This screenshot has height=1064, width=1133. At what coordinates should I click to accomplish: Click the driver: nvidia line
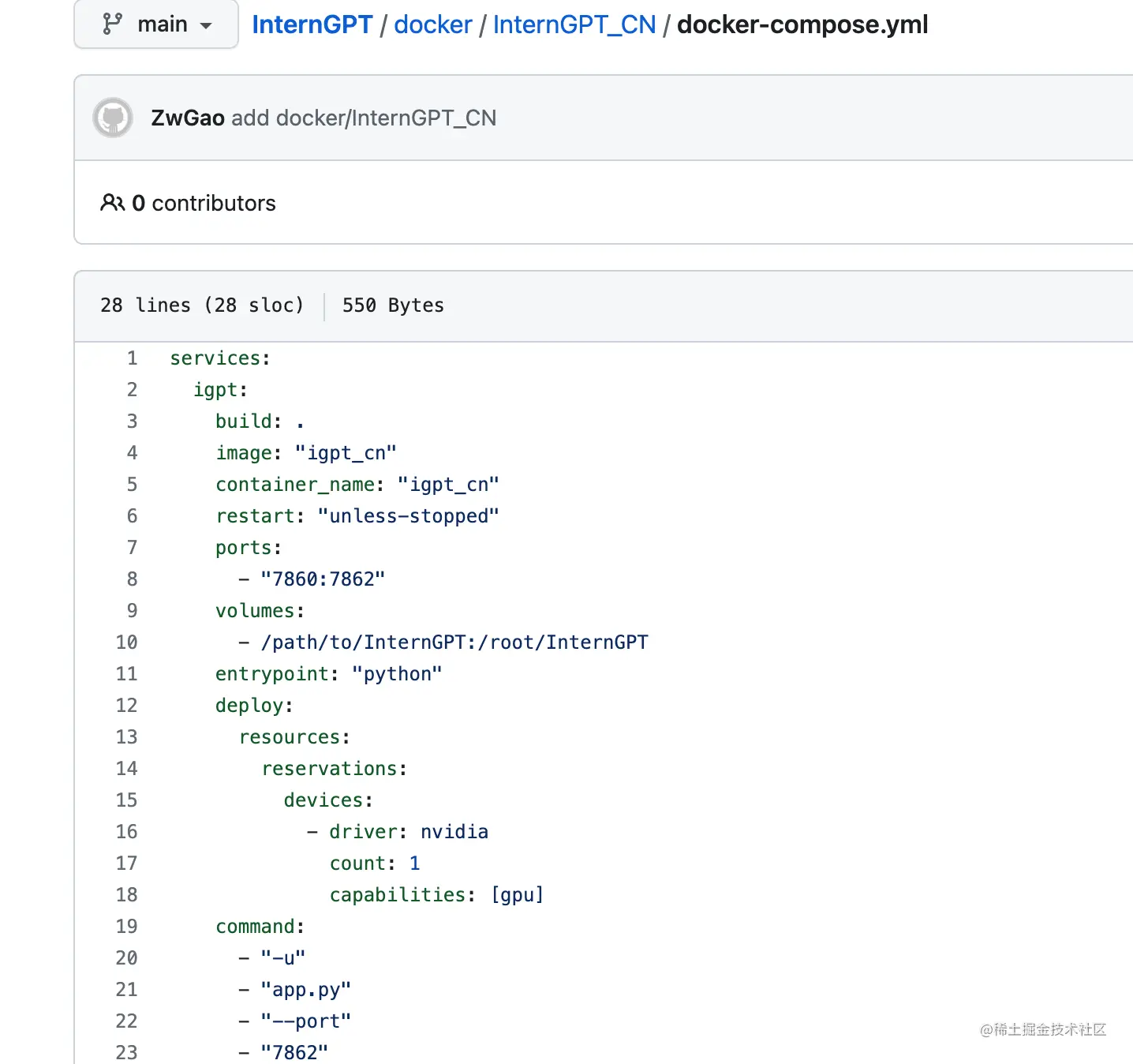coord(398,832)
